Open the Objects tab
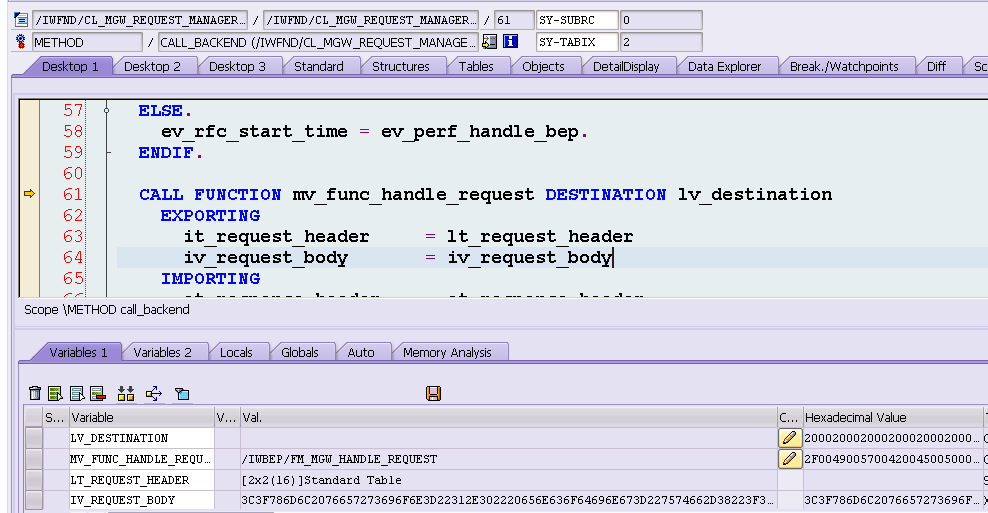Screen dimensions: 988x513 tap(543, 66)
